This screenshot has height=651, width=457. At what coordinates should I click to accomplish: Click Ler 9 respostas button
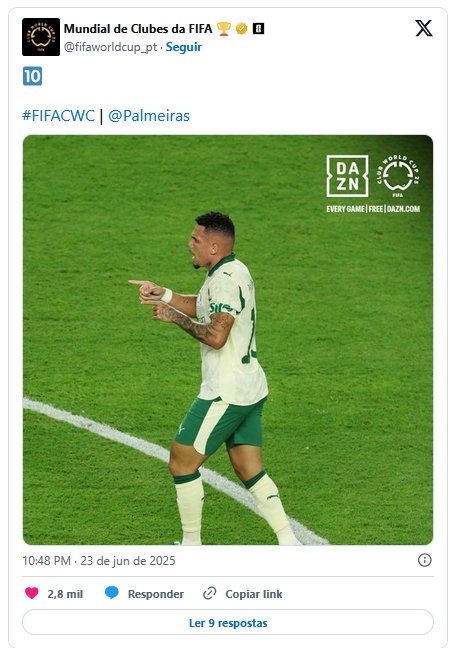click(228, 622)
